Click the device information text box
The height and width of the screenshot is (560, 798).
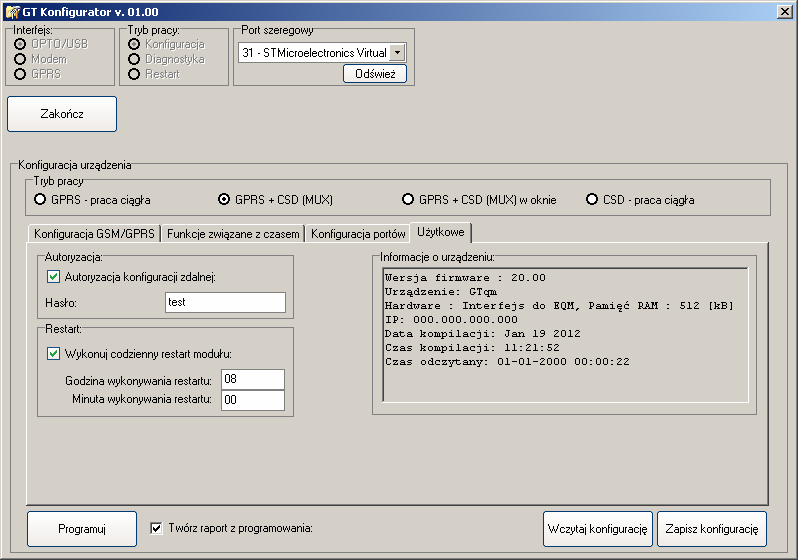[x=565, y=335]
